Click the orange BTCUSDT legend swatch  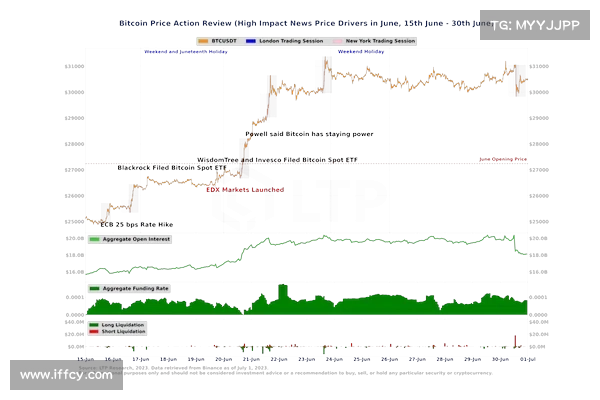(202, 42)
